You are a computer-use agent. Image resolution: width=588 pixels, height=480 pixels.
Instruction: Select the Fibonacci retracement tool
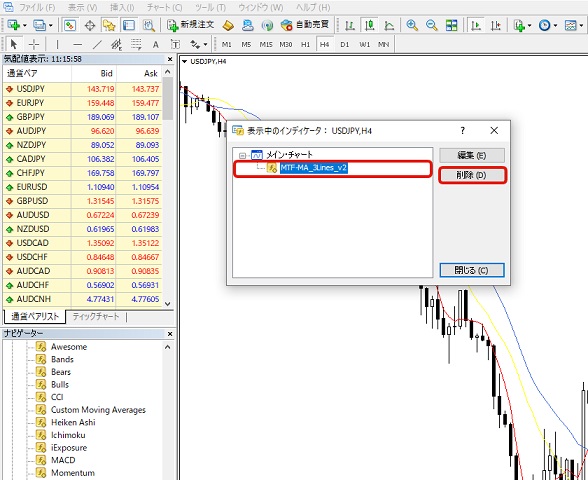[x=136, y=44]
